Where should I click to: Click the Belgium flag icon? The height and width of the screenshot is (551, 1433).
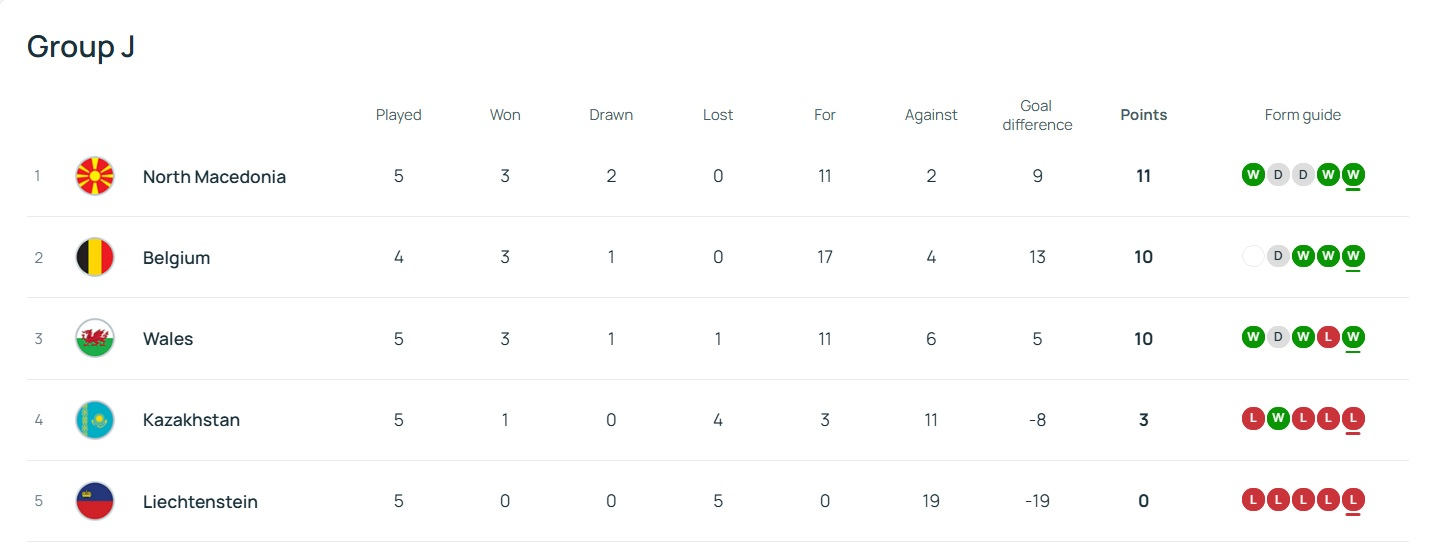[95, 258]
